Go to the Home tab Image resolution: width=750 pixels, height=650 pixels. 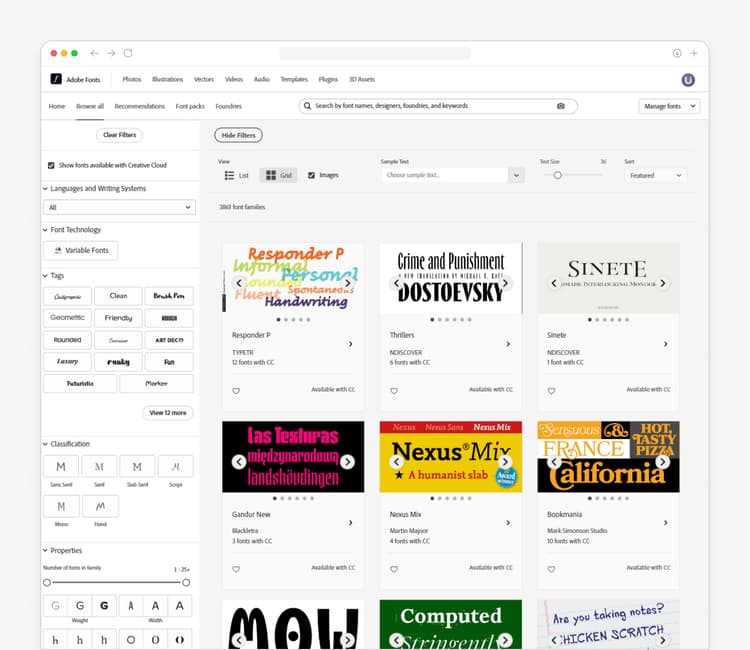pos(57,106)
